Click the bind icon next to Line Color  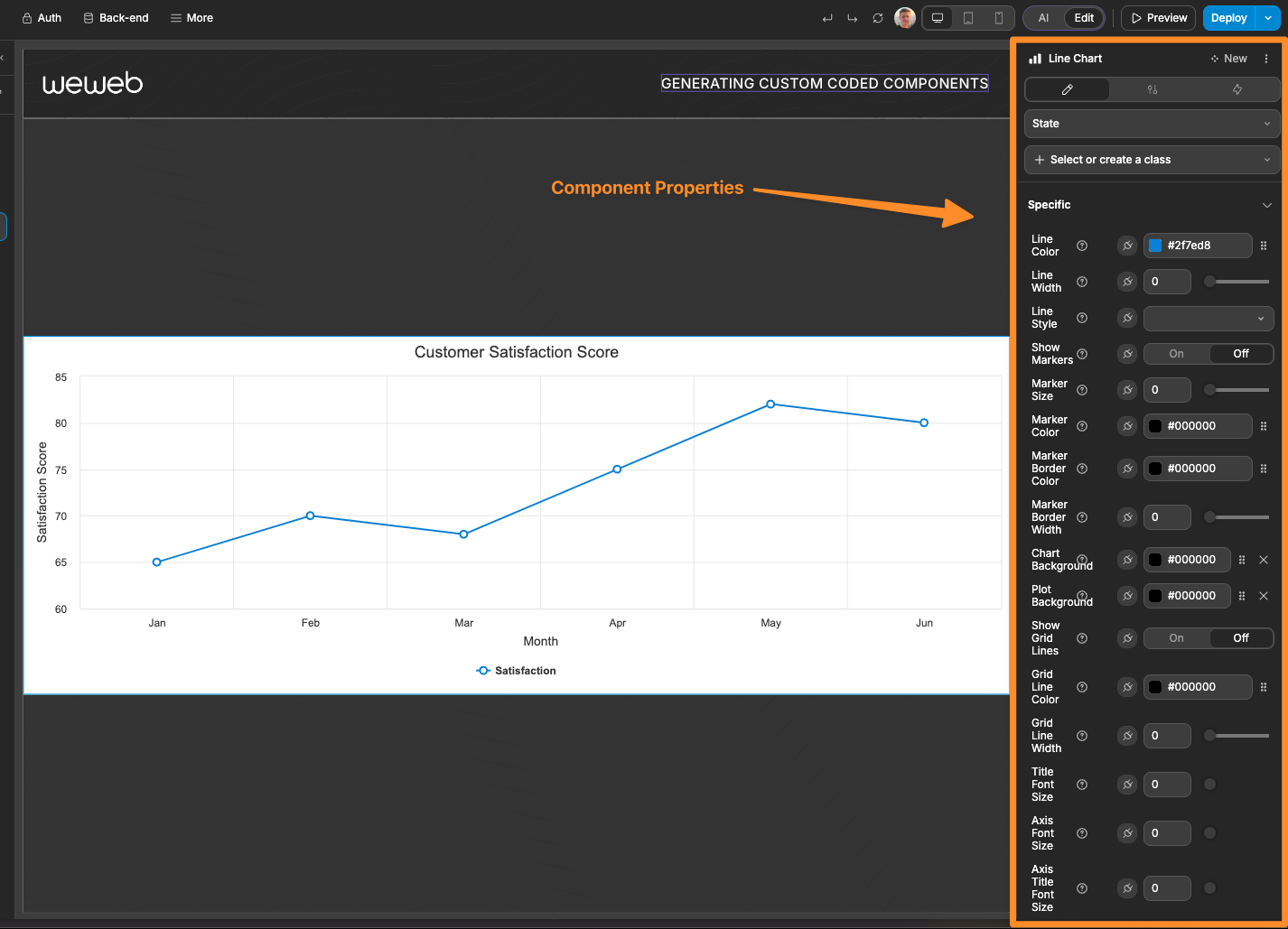pos(1126,245)
